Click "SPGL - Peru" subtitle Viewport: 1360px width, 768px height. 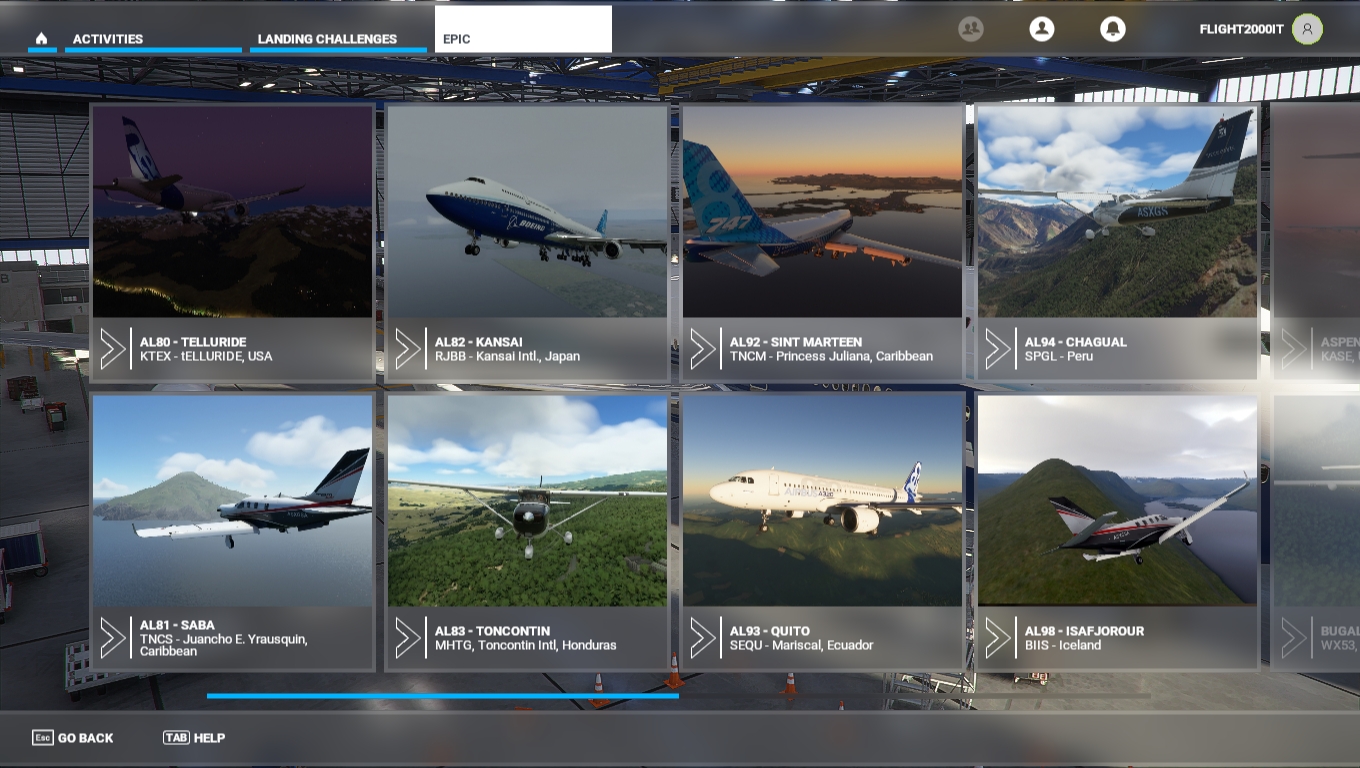point(1059,356)
